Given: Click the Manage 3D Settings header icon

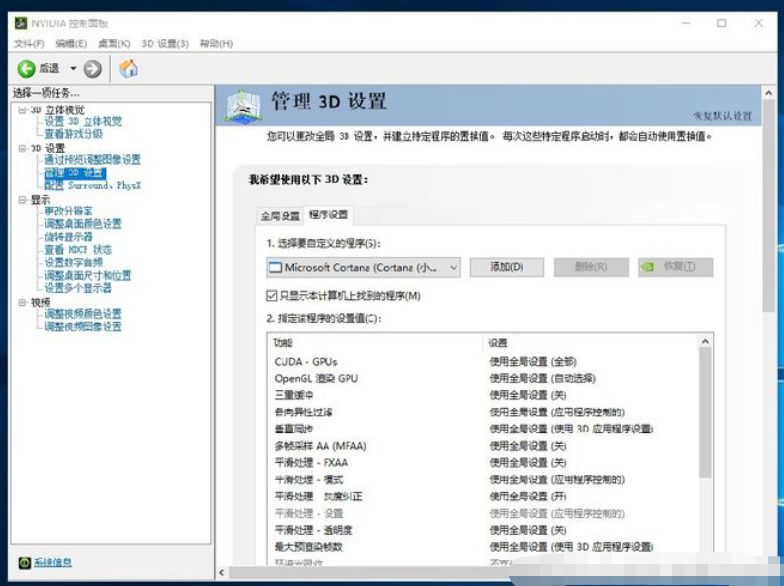Looking at the screenshot, I should coord(243,104).
